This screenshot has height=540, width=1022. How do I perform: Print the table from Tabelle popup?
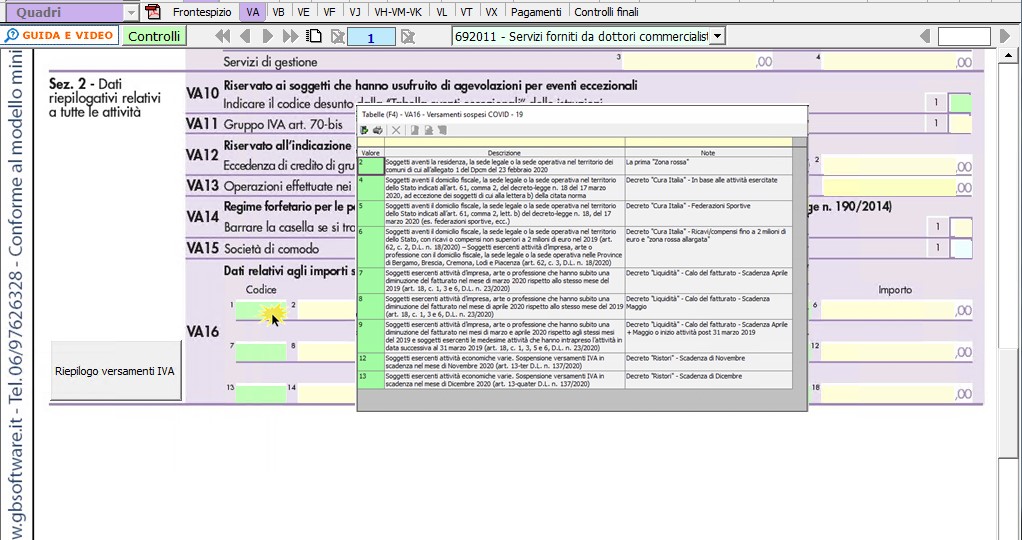pyautogui.click(x=377, y=130)
